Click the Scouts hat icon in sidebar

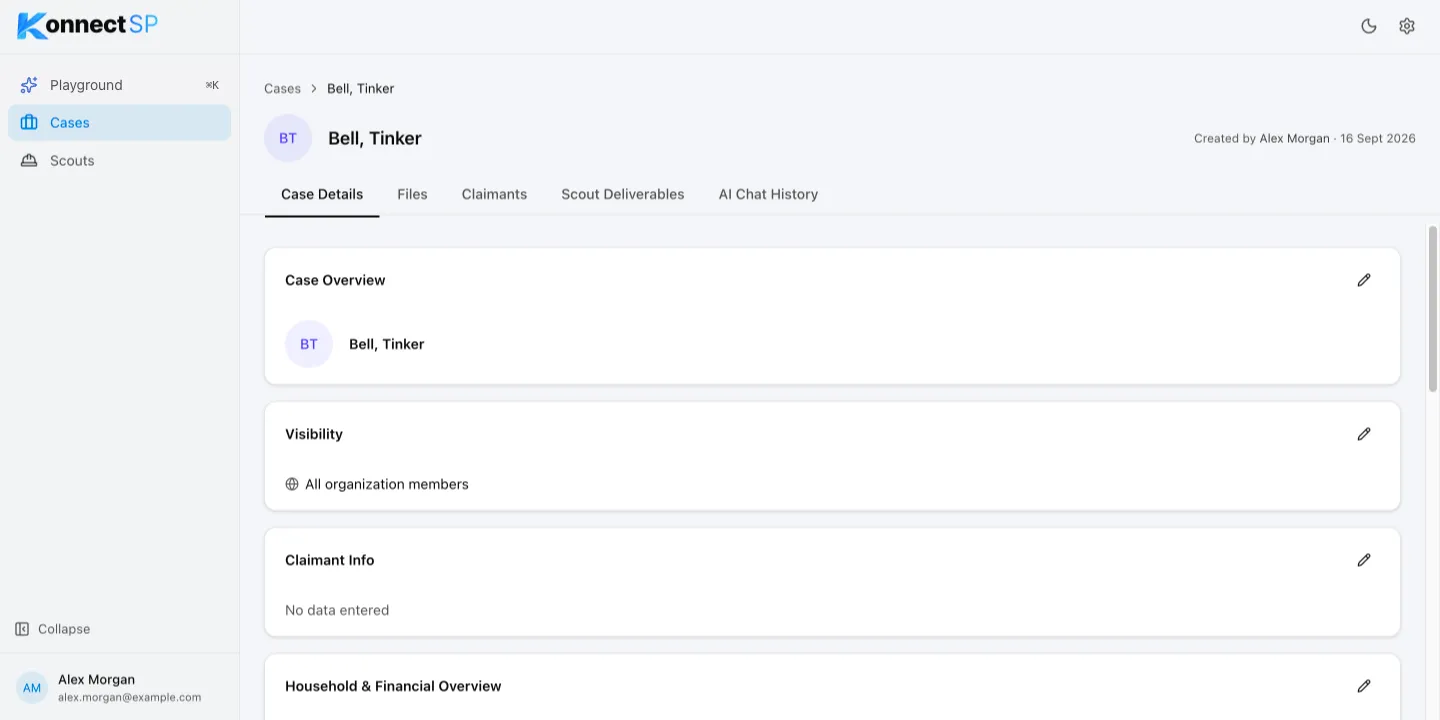pyautogui.click(x=29, y=161)
